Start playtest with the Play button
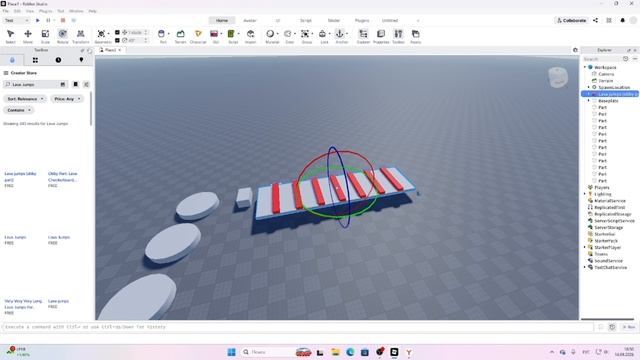This screenshot has width=640, height=360. [38, 20]
